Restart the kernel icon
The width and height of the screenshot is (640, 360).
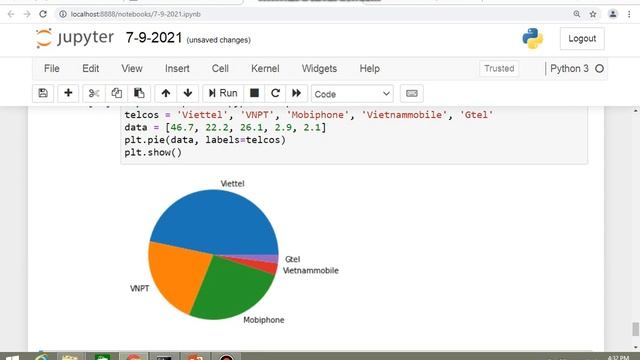pyautogui.click(x=275, y=93)
